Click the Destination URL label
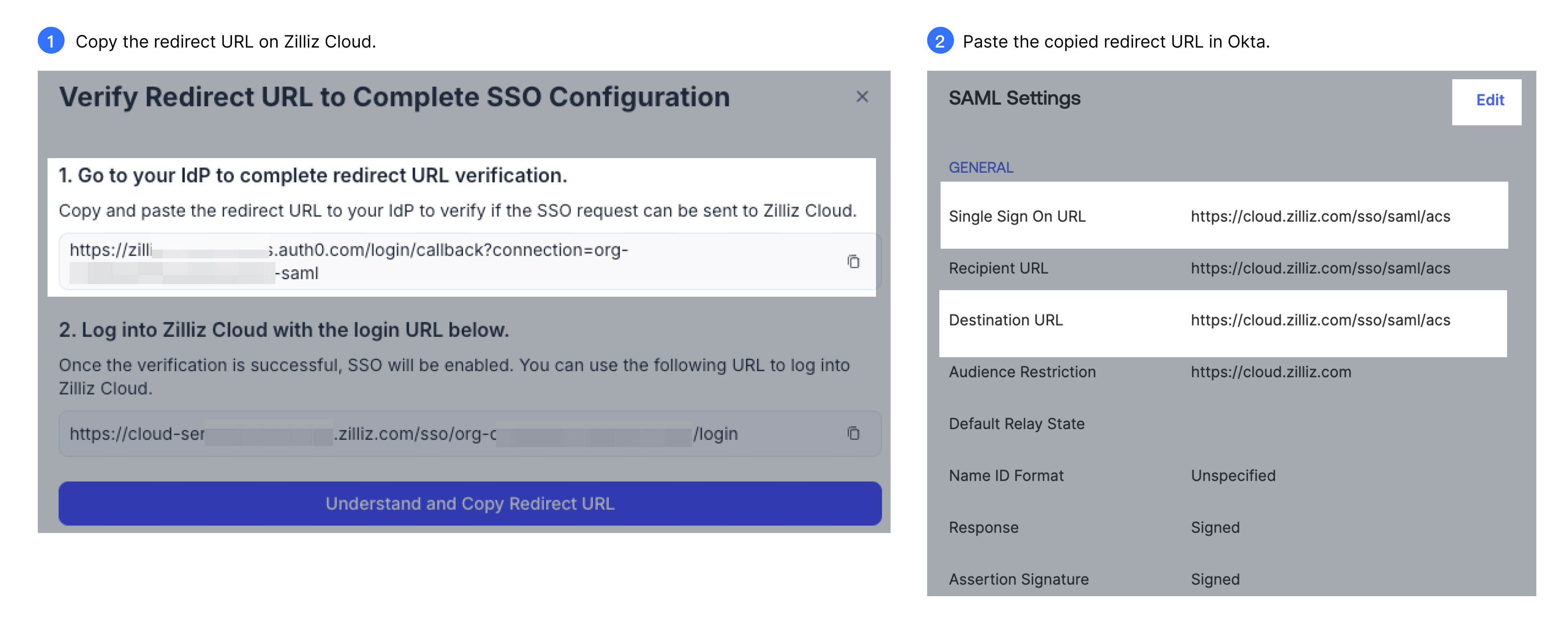The width and height of the screenshot is (1568, 623). coord(1006,320)
